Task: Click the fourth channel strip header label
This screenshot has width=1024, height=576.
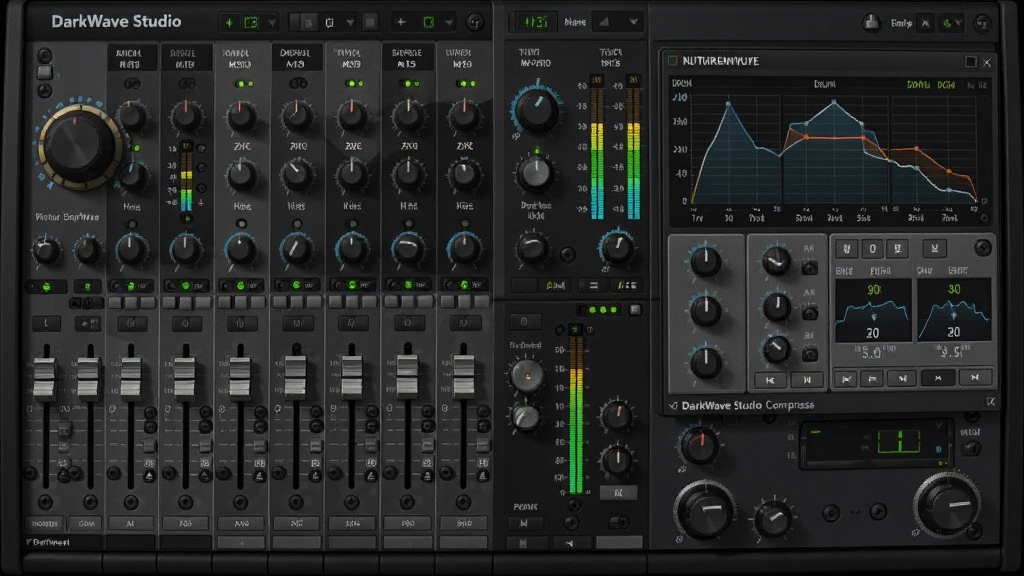Action: point(295,58)
